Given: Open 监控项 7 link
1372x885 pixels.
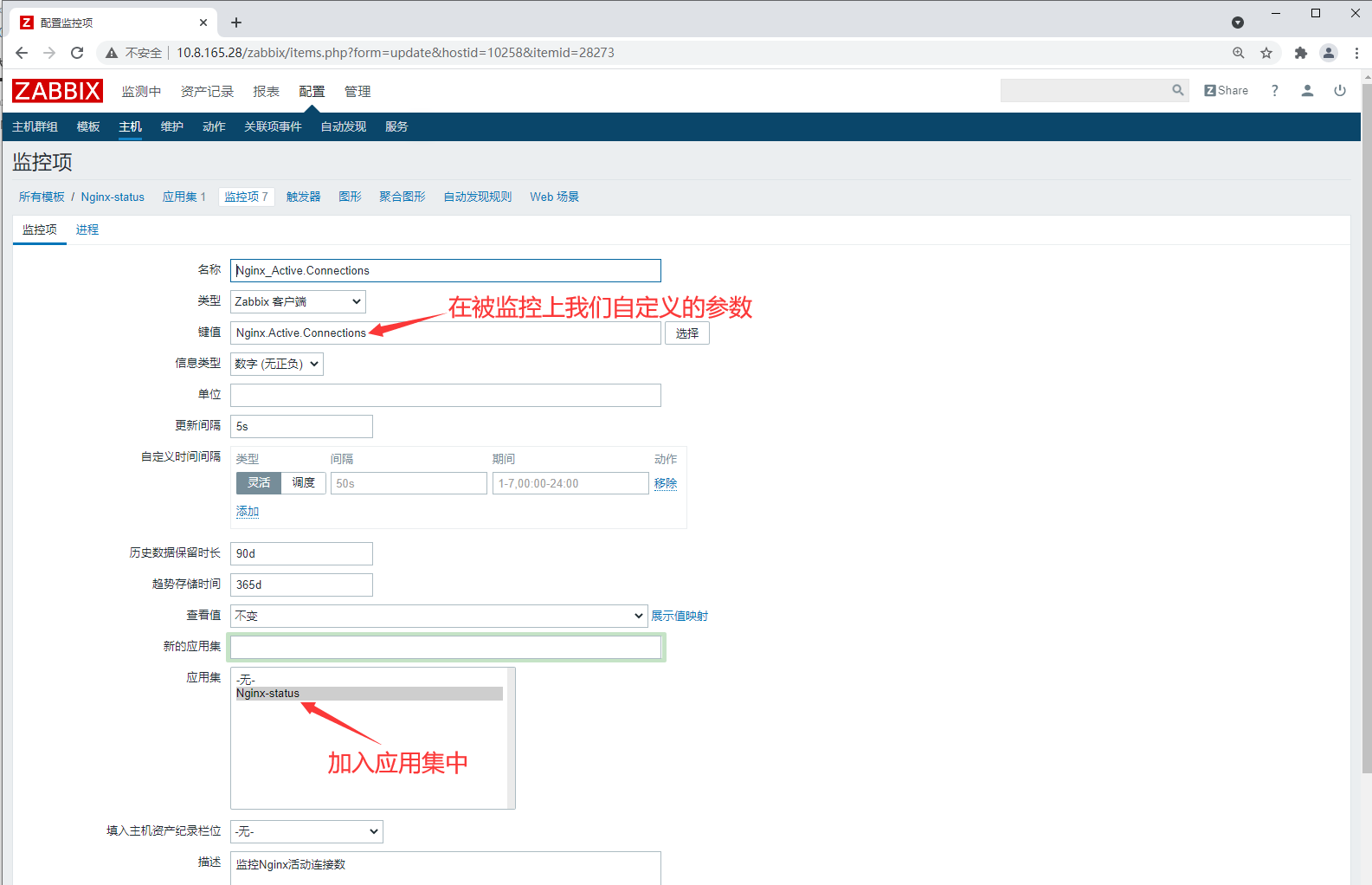Looking at the screenshot, I should pyautogui.click(x=246, y=197).
